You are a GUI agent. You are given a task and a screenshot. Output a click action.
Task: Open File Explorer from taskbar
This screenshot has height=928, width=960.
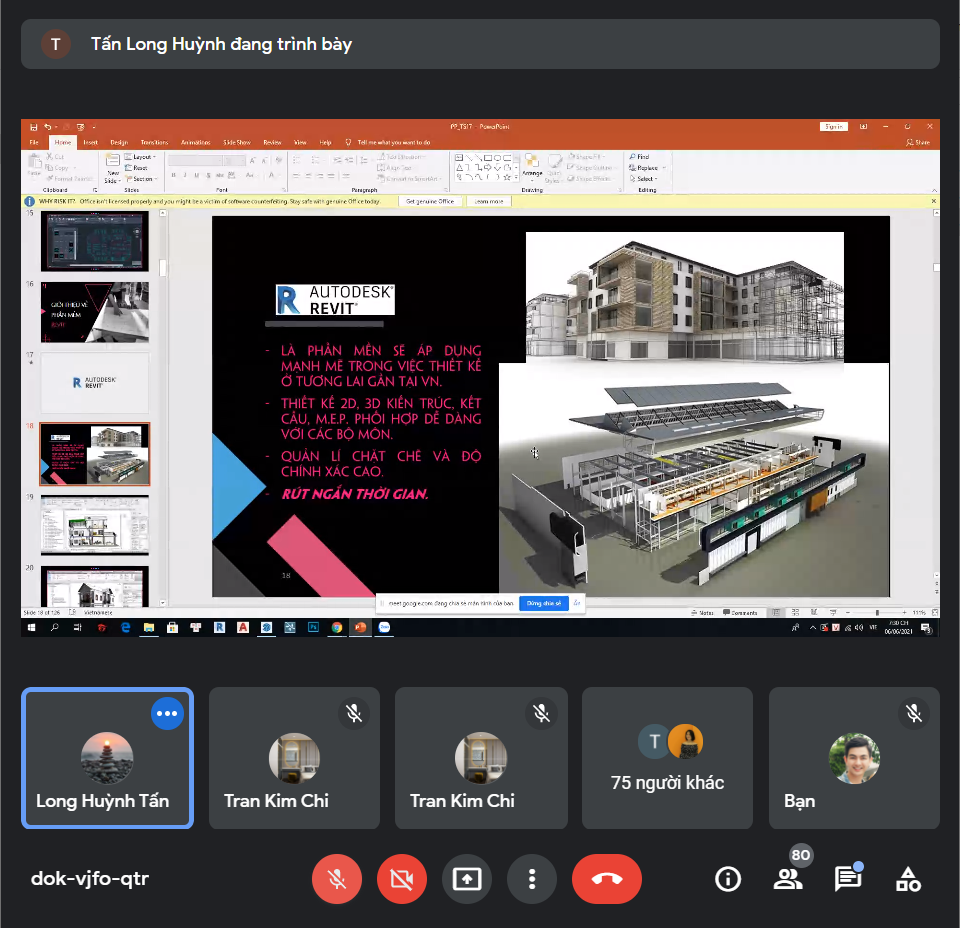(149, 627)
